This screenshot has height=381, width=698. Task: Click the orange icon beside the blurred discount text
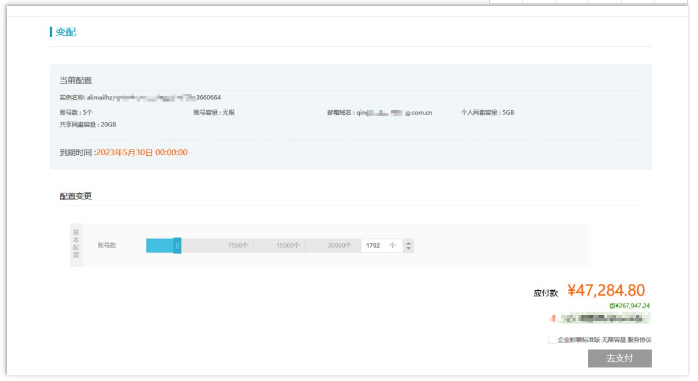pos(553,318)
